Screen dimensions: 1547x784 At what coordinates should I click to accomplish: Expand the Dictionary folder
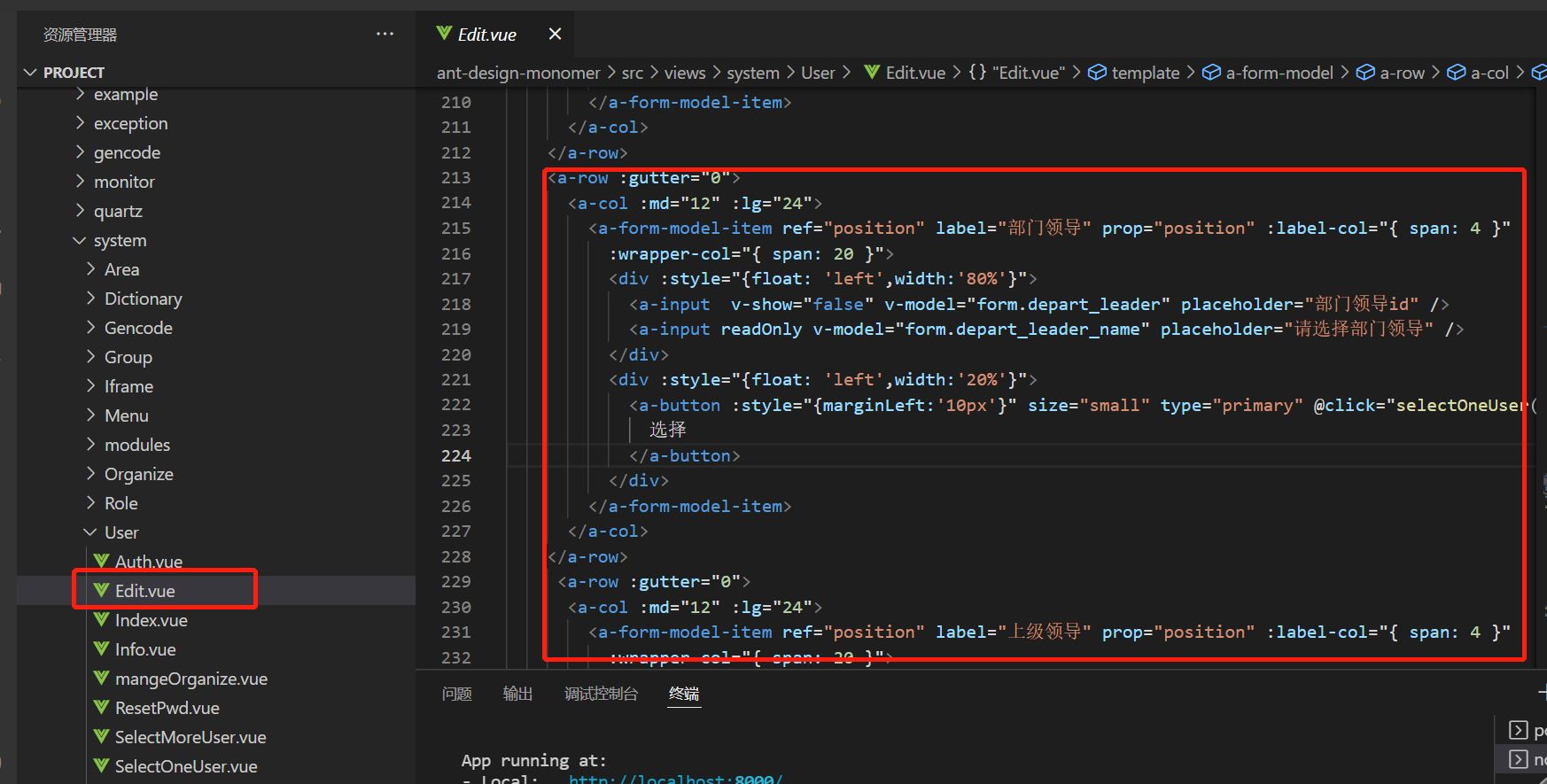pyautogui.click(x=90, y=299)
